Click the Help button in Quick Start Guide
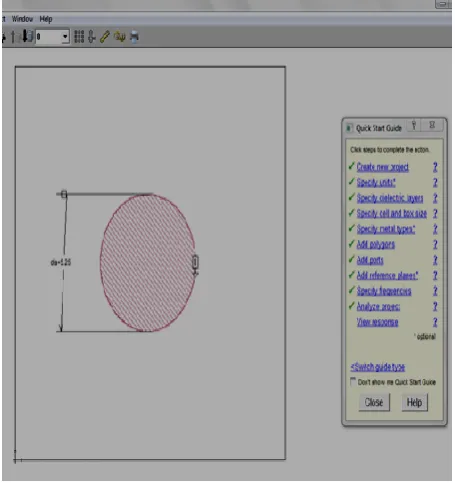 coord(414,403)
